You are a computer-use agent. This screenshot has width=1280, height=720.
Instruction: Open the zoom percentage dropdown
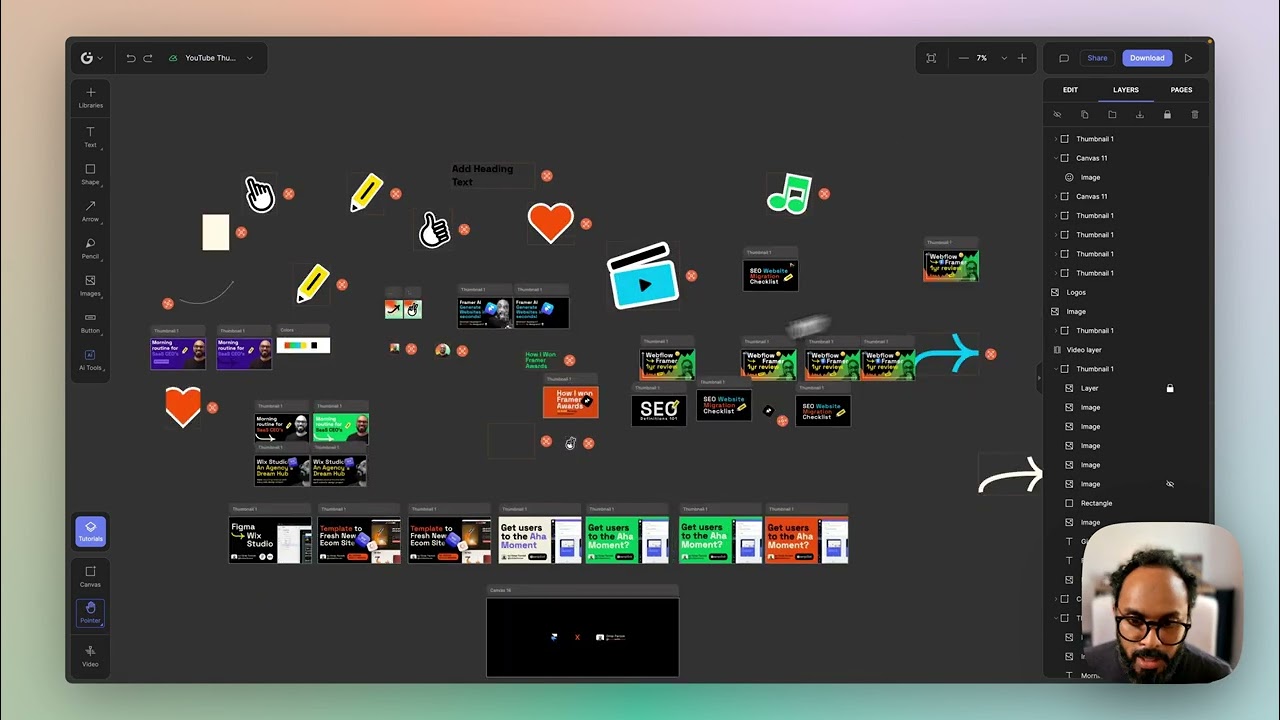(x=1004, y=58)
